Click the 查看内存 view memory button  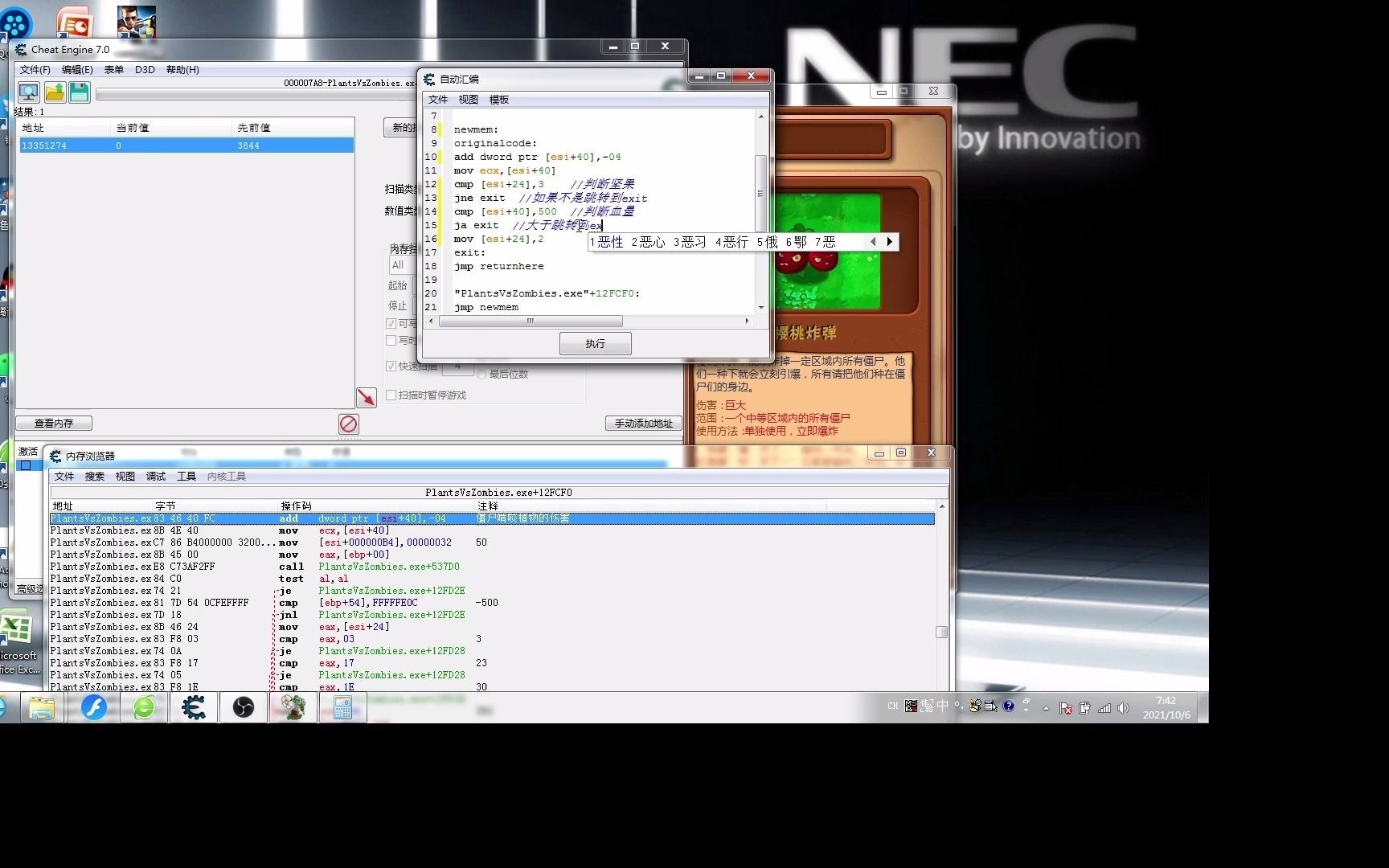click(54, 423)
